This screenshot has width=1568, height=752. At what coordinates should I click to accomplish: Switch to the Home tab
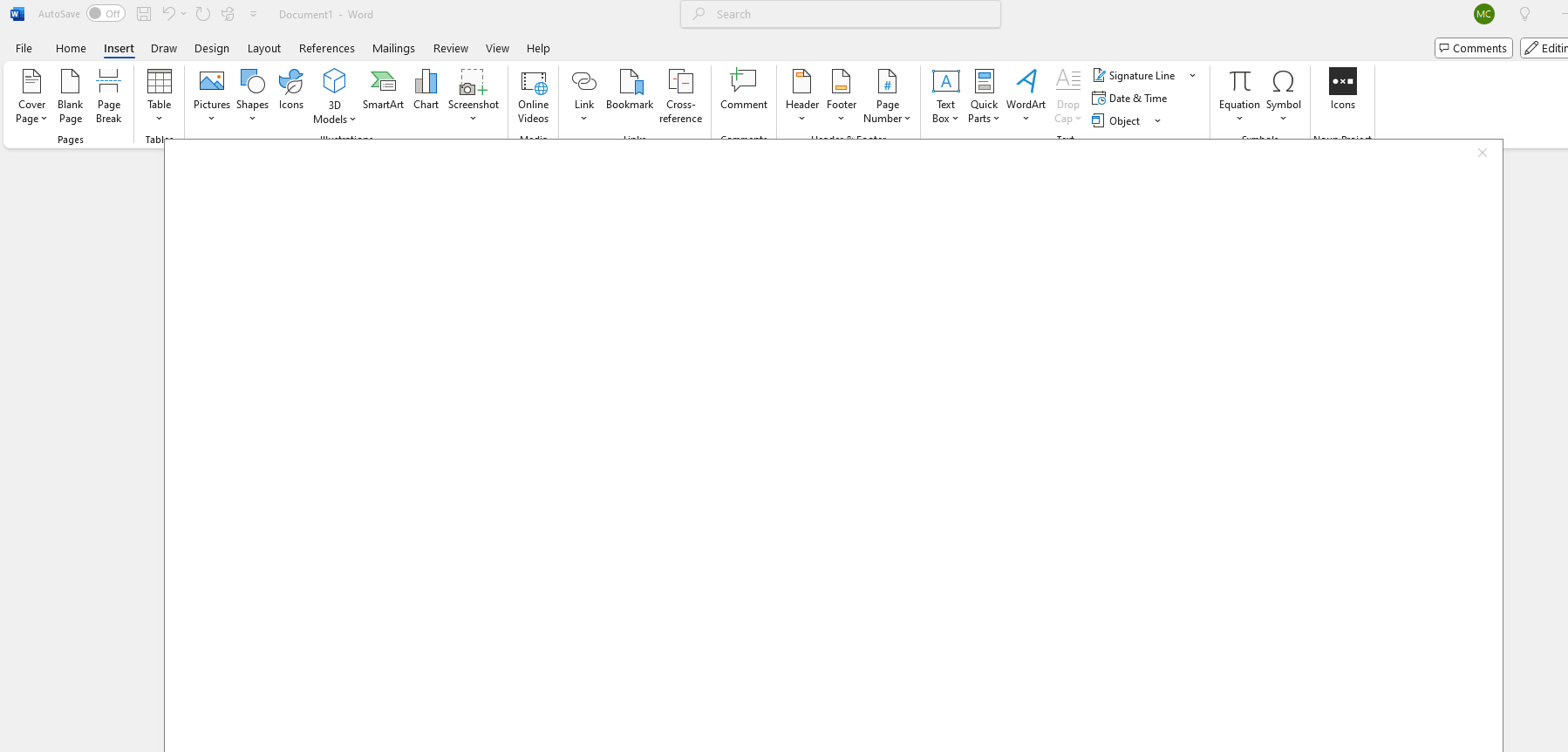click(71, 49)
